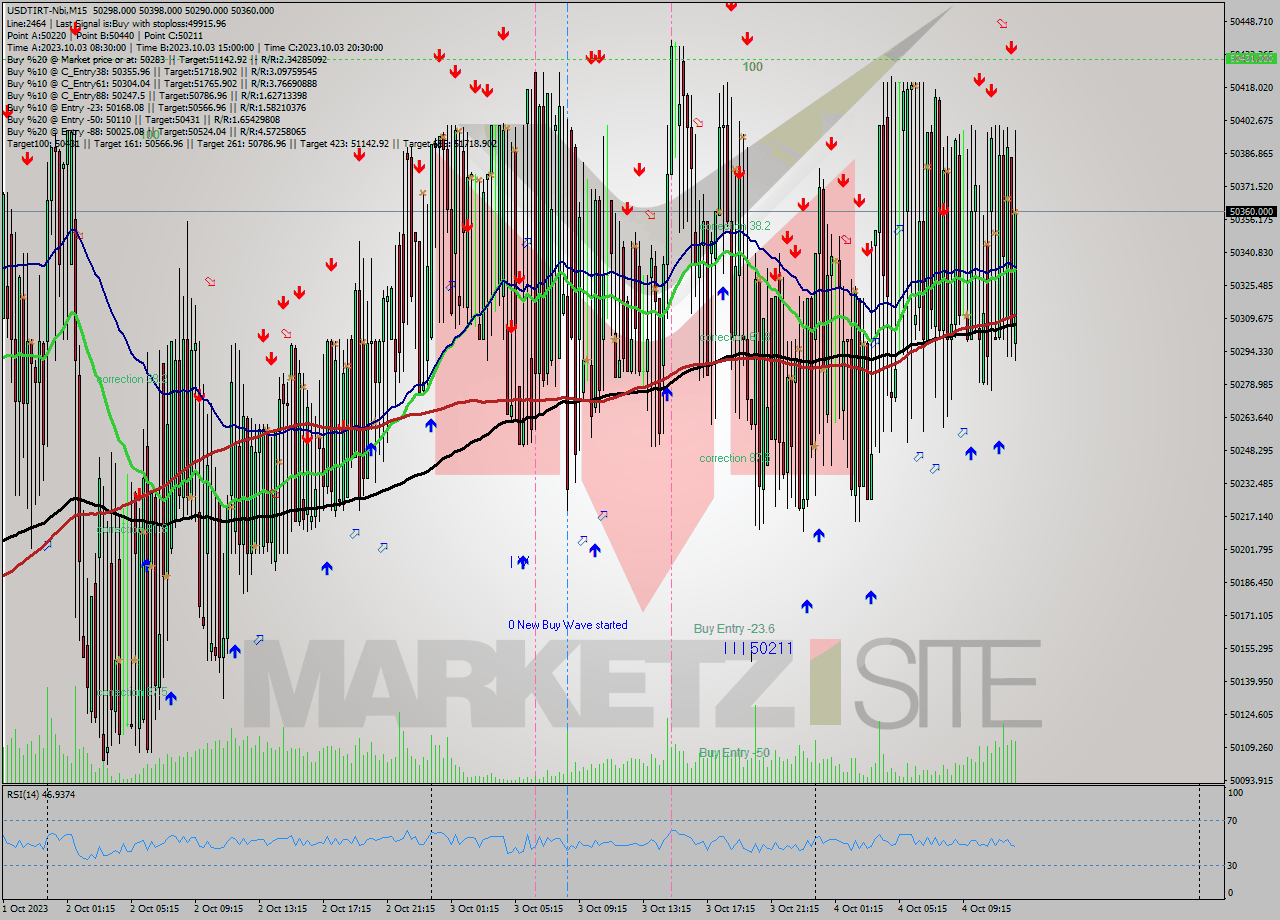The image size is (1280, 920).
Task: Click the '3 Oct 01:15' time label
Action: tap(474, 909)
